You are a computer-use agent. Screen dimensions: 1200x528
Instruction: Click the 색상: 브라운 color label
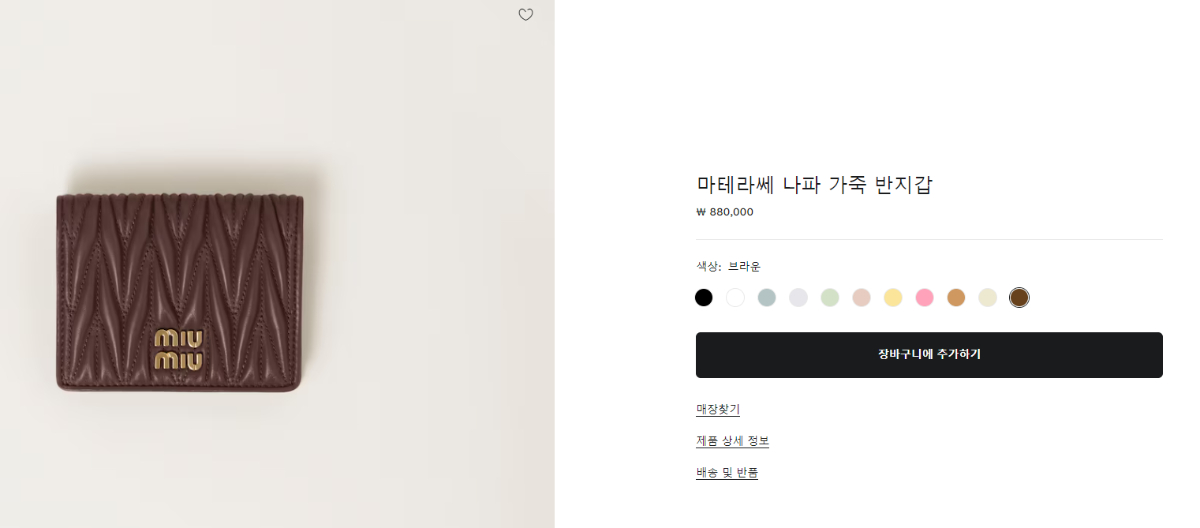pos(728,266)
